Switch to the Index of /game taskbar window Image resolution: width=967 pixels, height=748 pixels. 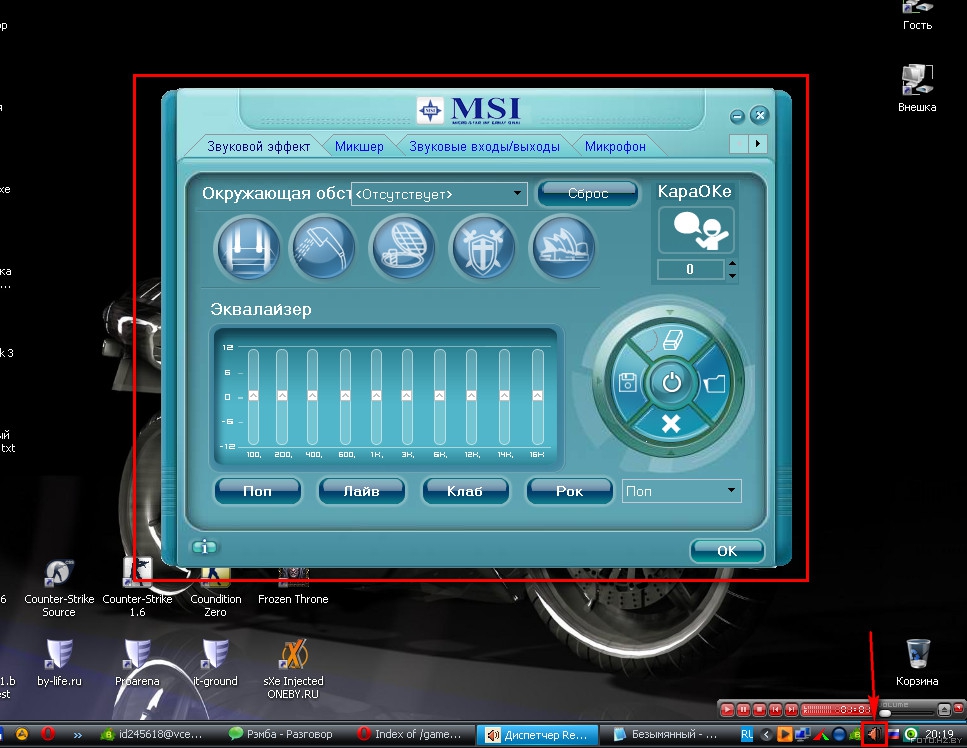(x=412, y=734)
